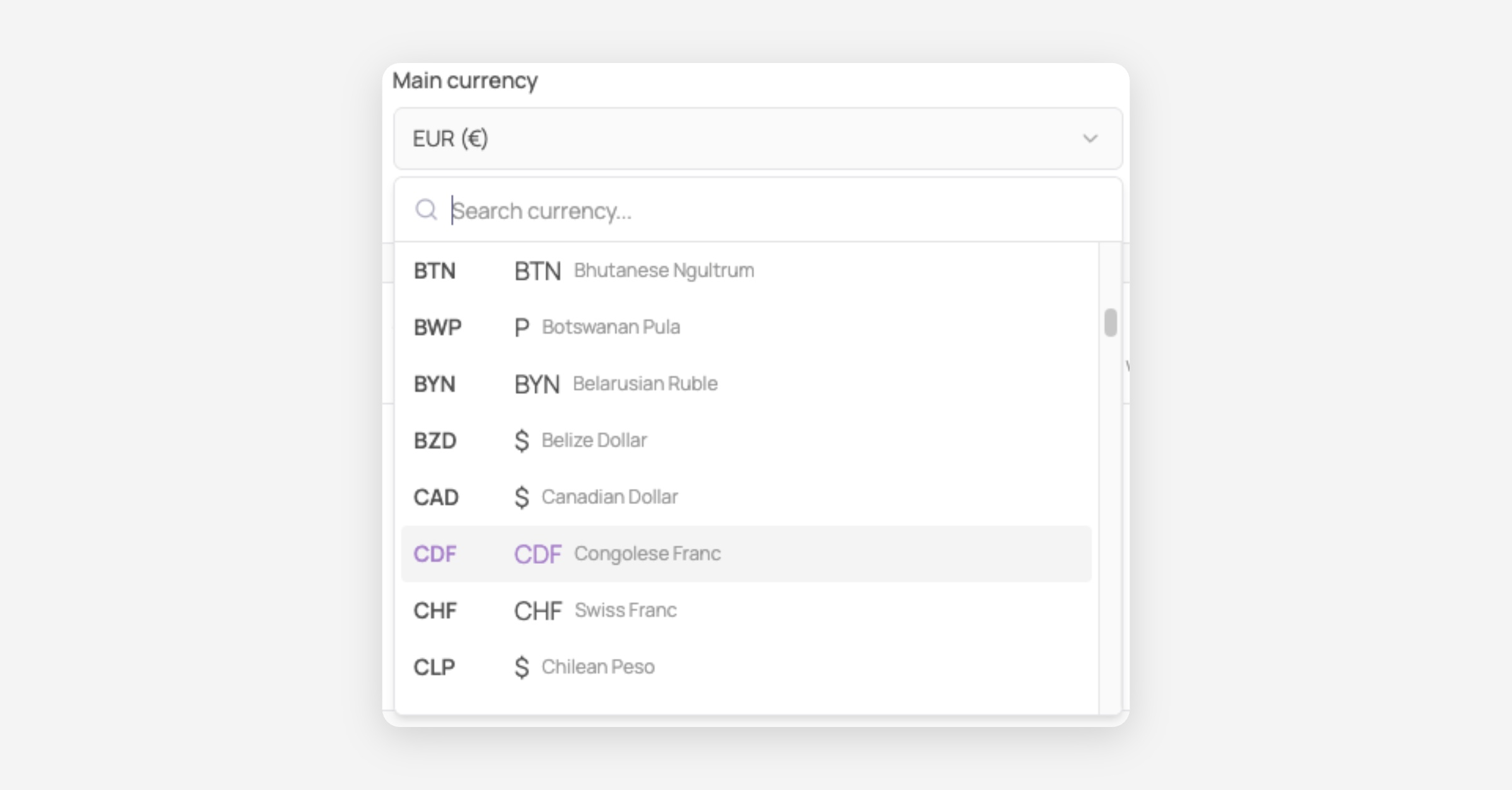Click the BYN symbol beside Belarusian Ruble
Viewport: 1512px width, 790px height.
point(537,384)
